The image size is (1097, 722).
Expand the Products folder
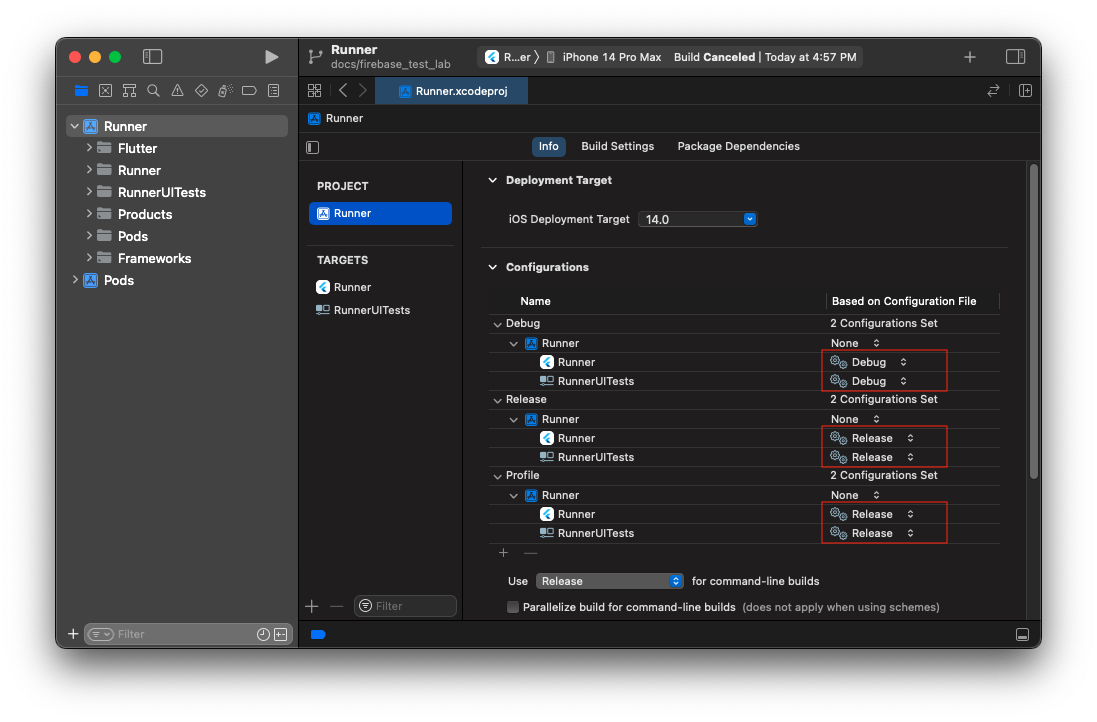click(89, 214)
